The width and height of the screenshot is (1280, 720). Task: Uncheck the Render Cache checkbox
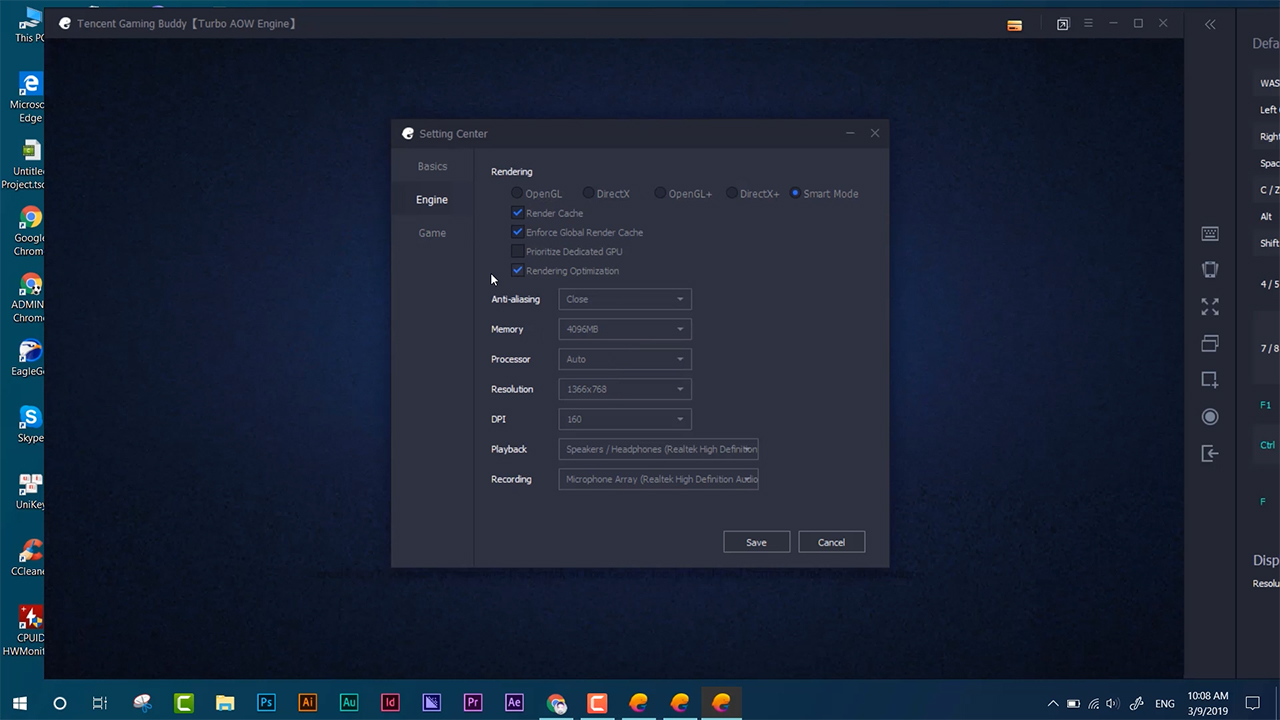point(517,213)
